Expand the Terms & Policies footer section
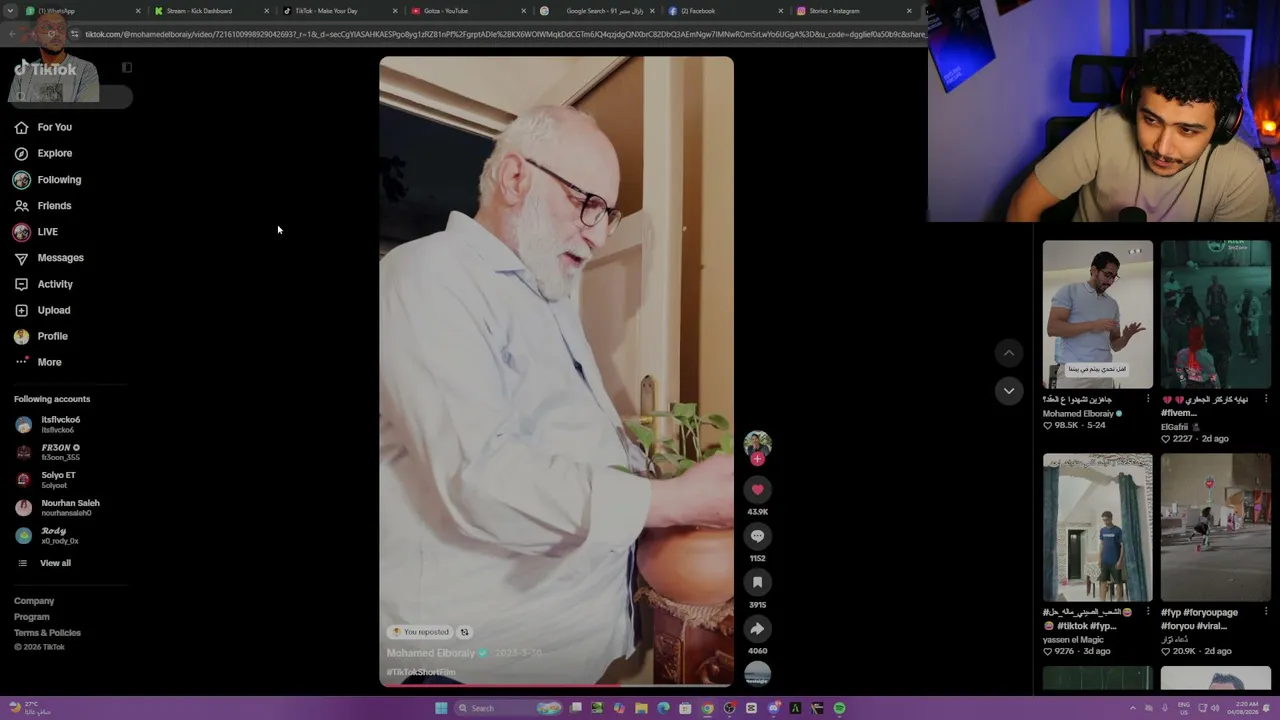 pyautogui.click(x=47, y=633)
